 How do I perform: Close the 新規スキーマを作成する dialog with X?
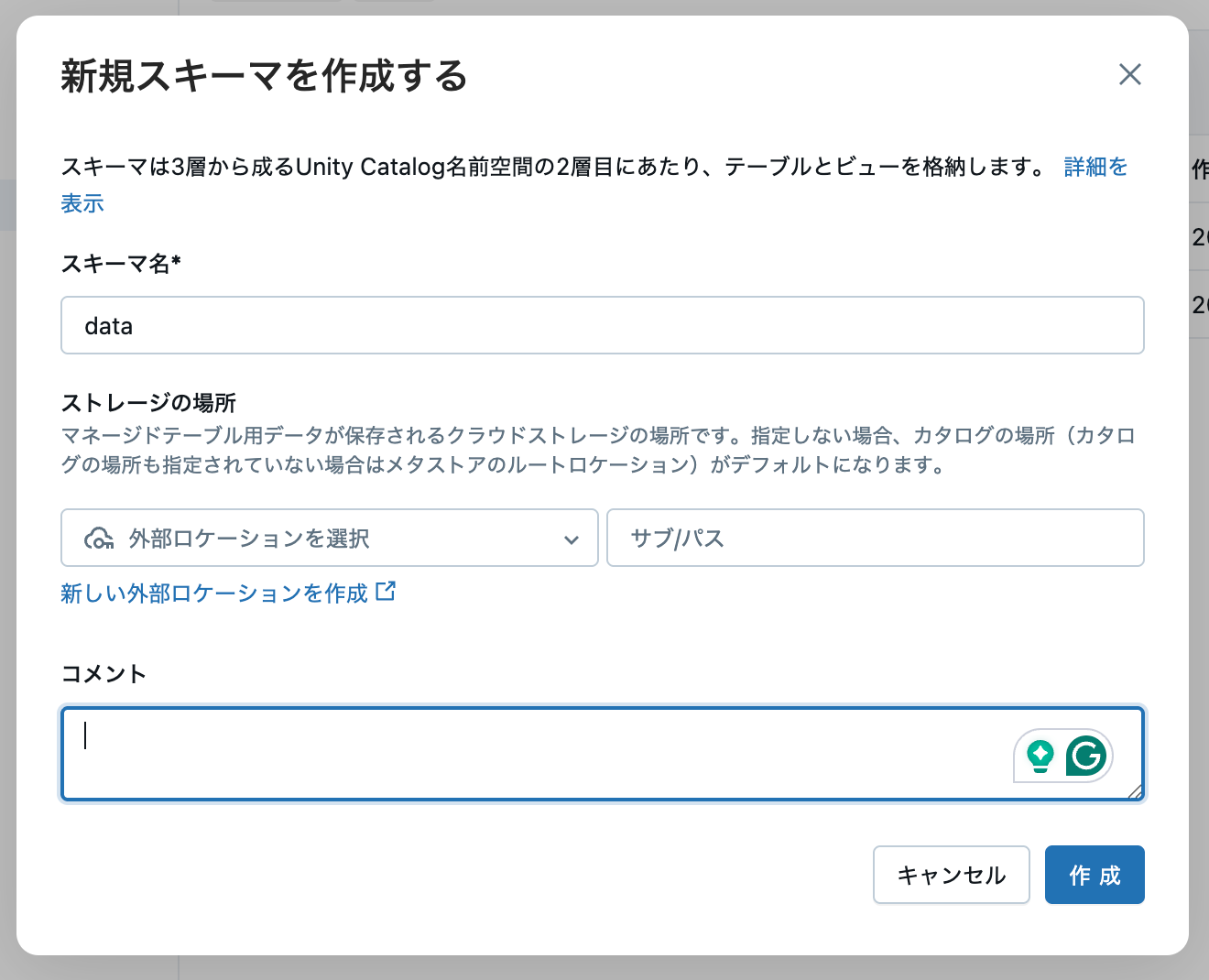1129,74
